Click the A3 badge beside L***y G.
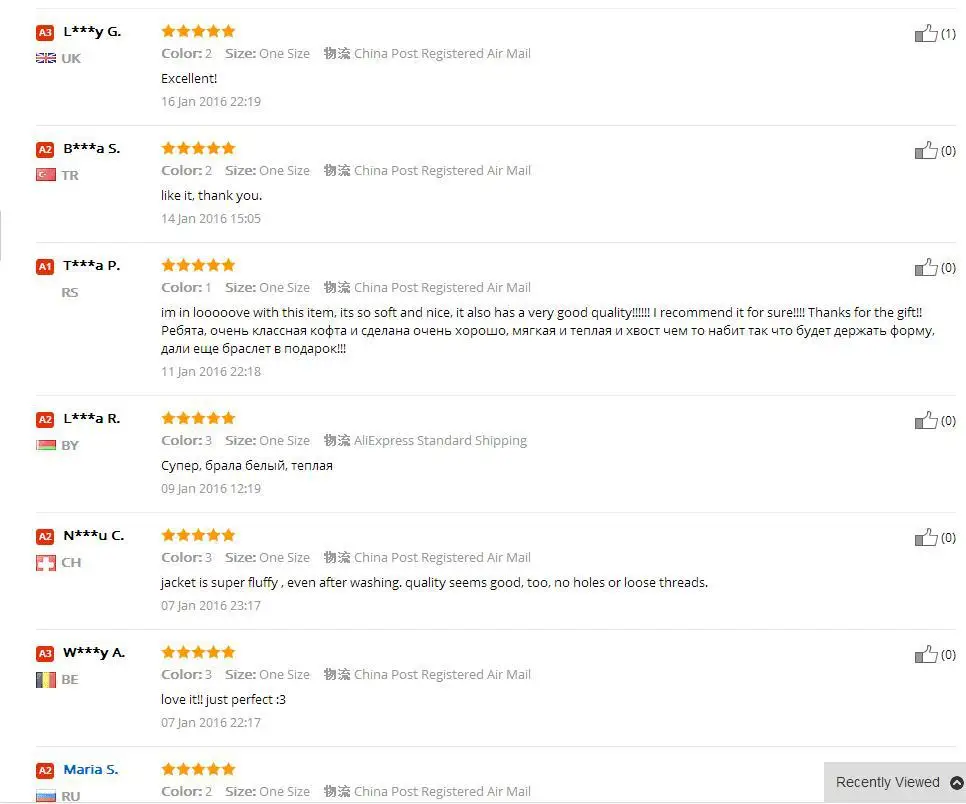 pyautogui.click(x=45, y=32)
